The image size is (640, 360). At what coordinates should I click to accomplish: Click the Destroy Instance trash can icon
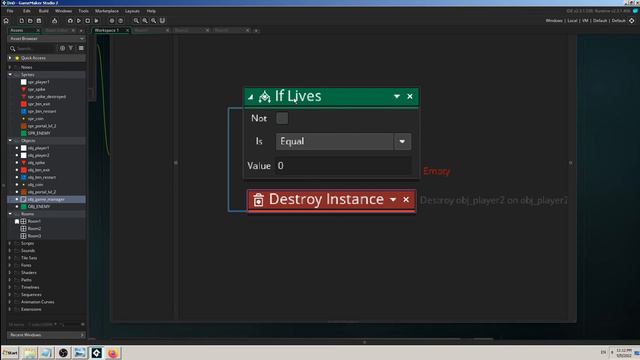tap(258, 200)
